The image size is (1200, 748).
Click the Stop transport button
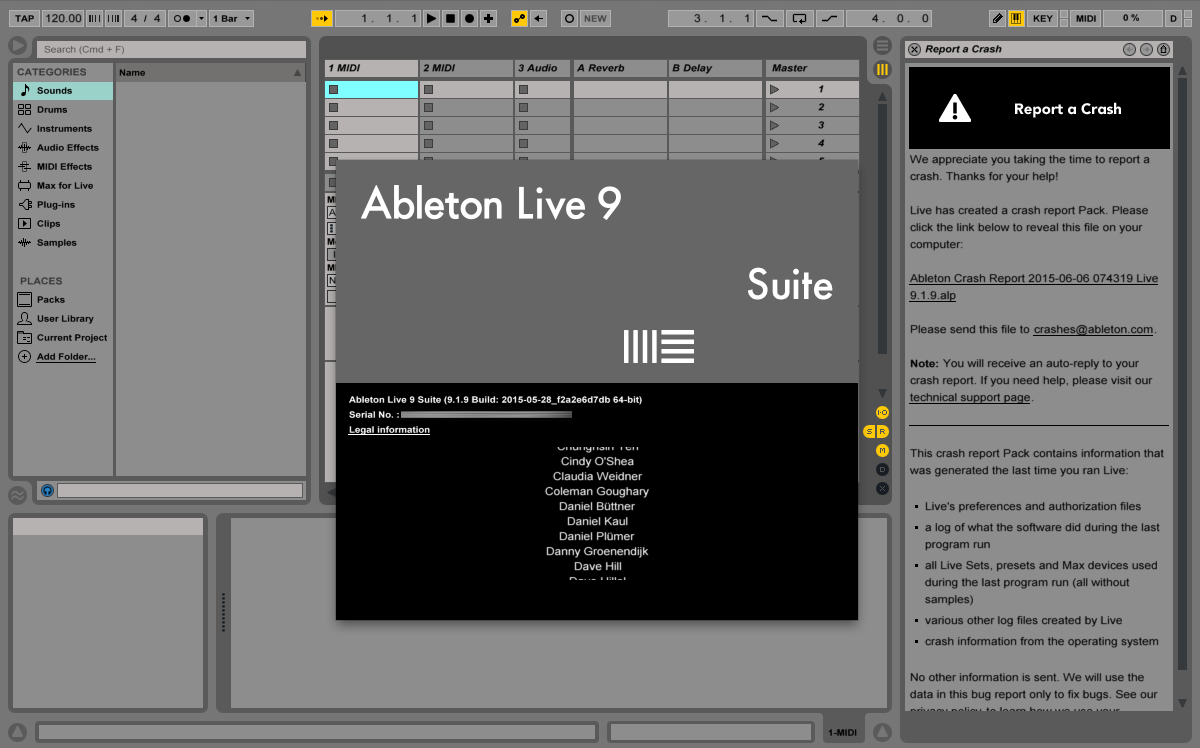click(x=450, y=18)
